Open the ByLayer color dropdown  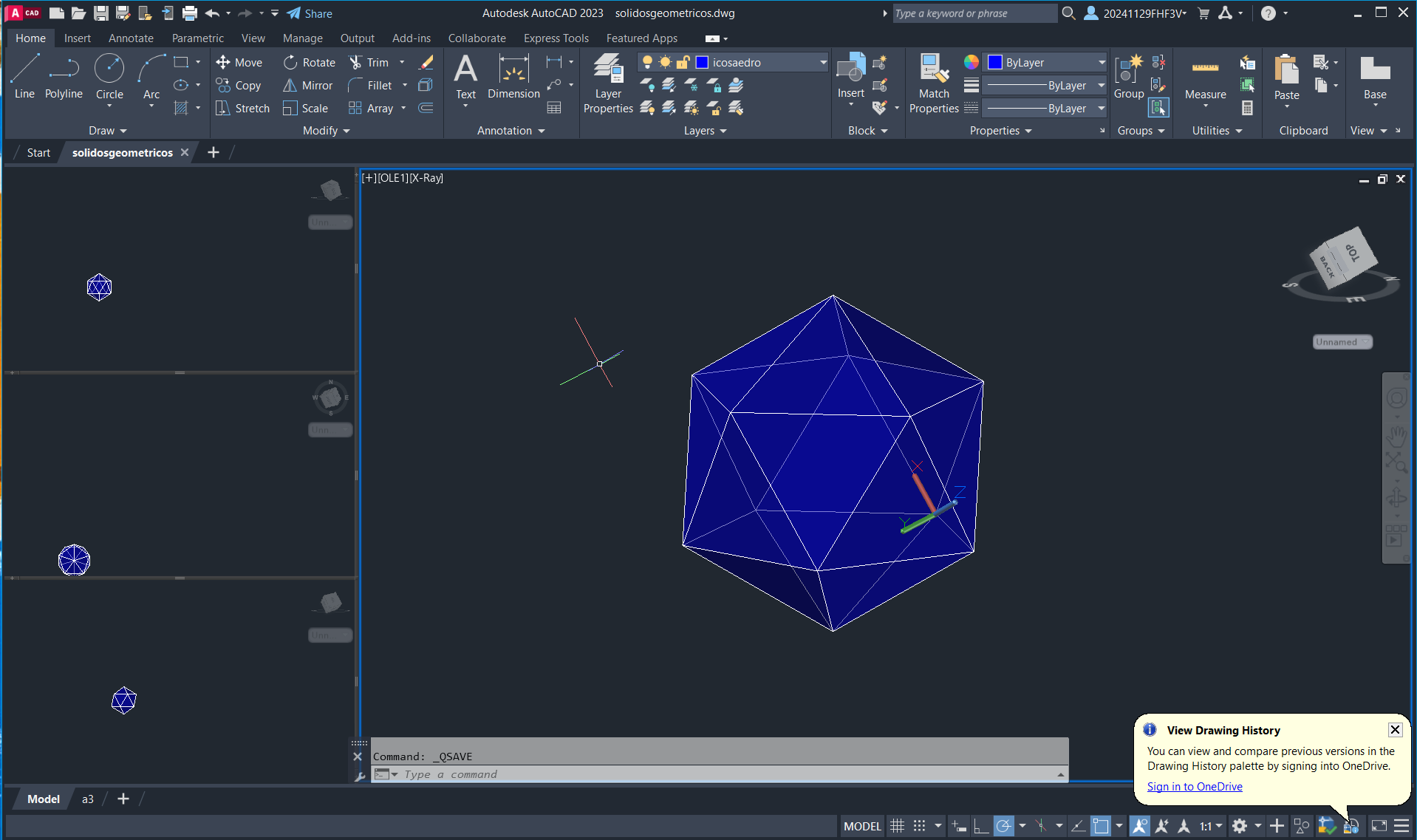(1101, 63)
